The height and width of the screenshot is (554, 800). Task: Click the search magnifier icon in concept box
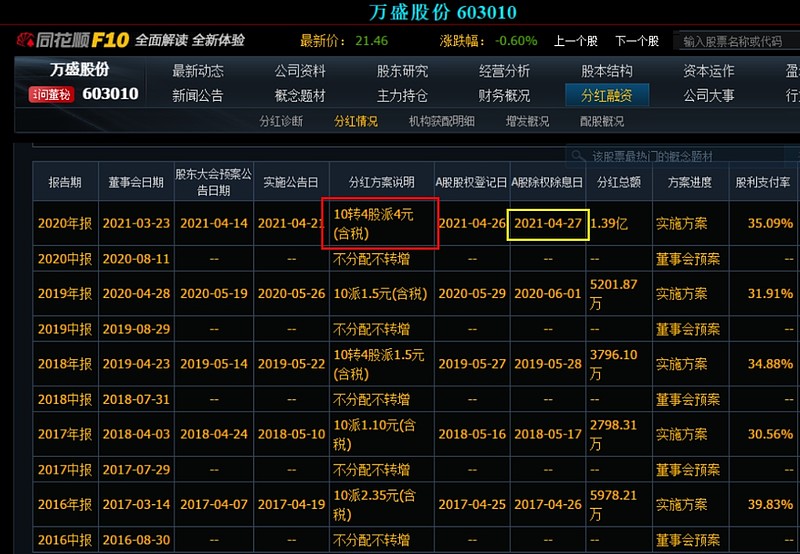pyautogui.click(x=576, y=157)
